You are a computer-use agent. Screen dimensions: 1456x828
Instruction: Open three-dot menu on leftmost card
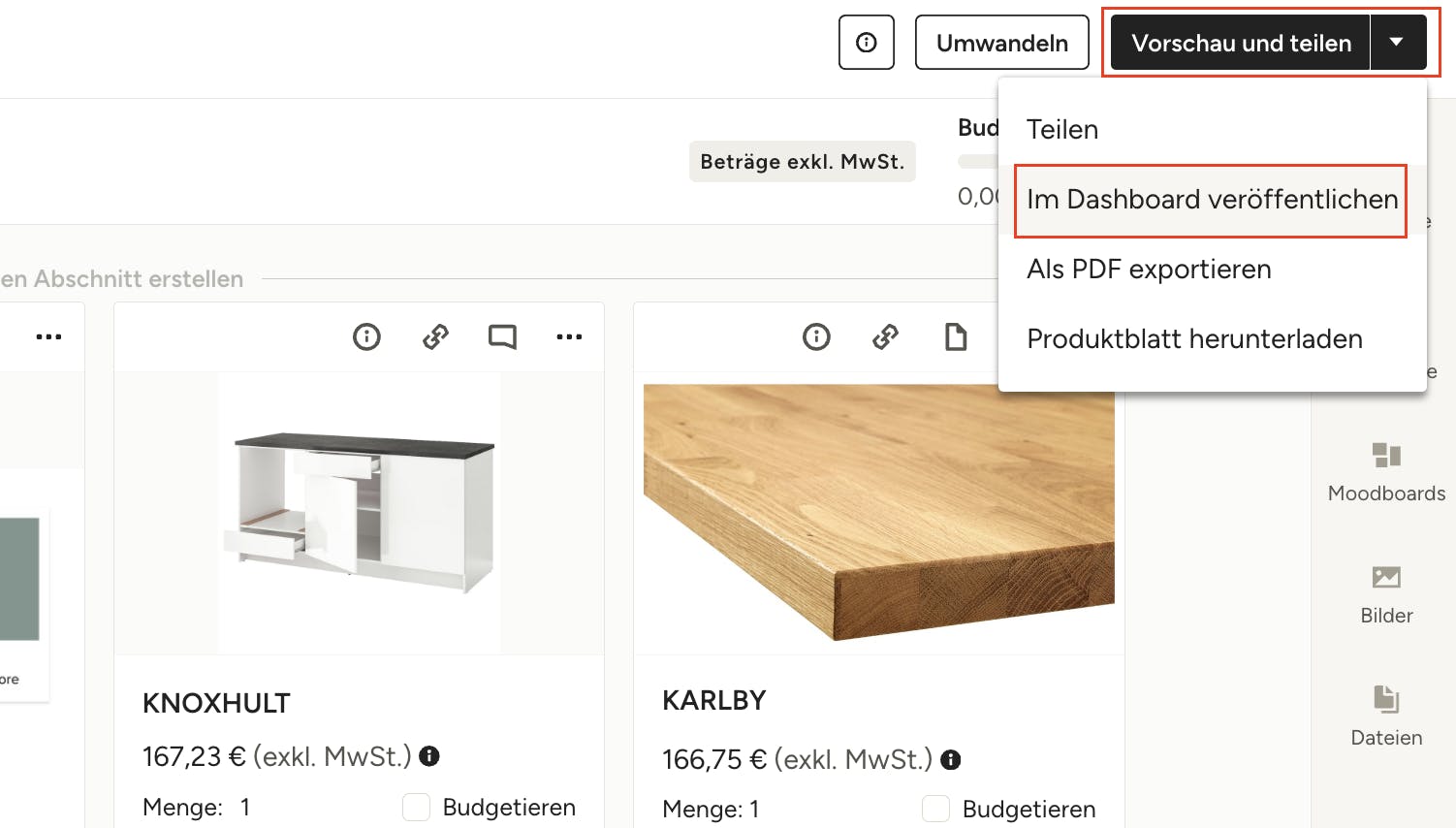click(48, 336)
